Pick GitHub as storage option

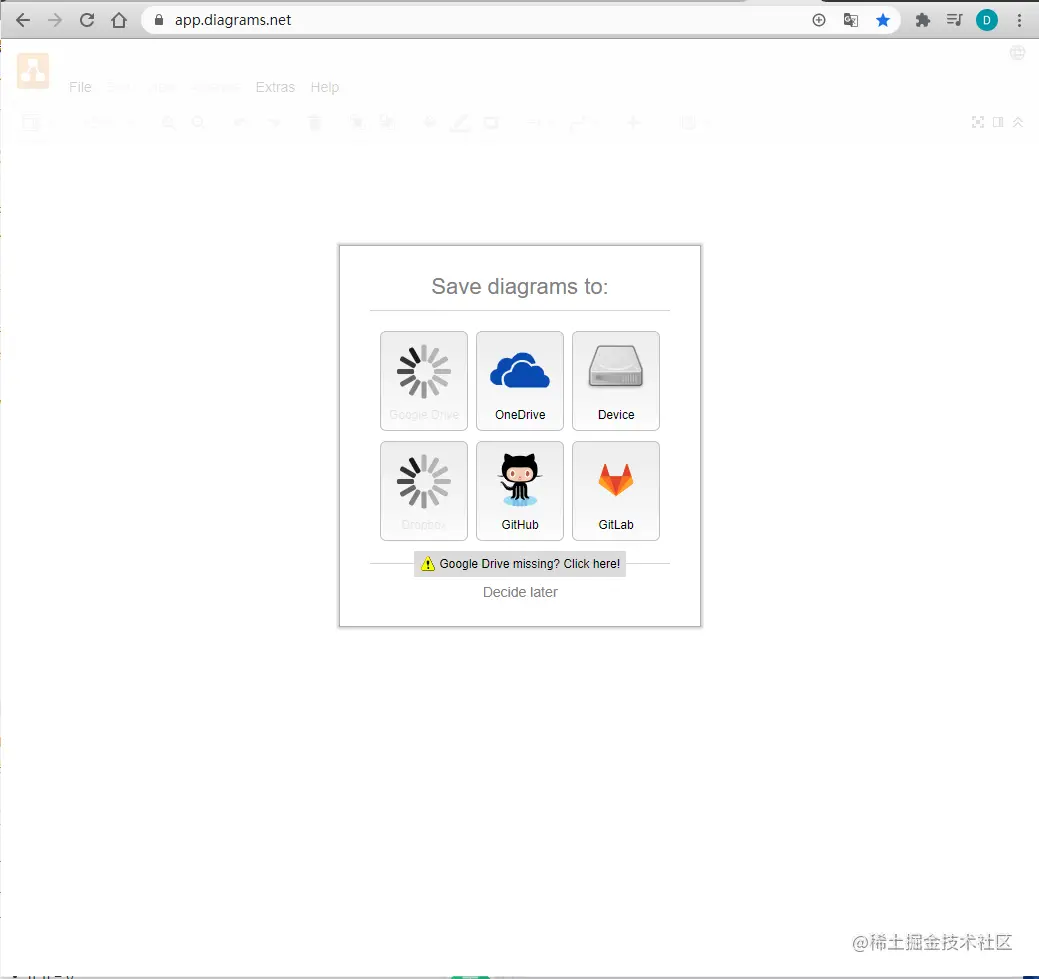[520, 491]
